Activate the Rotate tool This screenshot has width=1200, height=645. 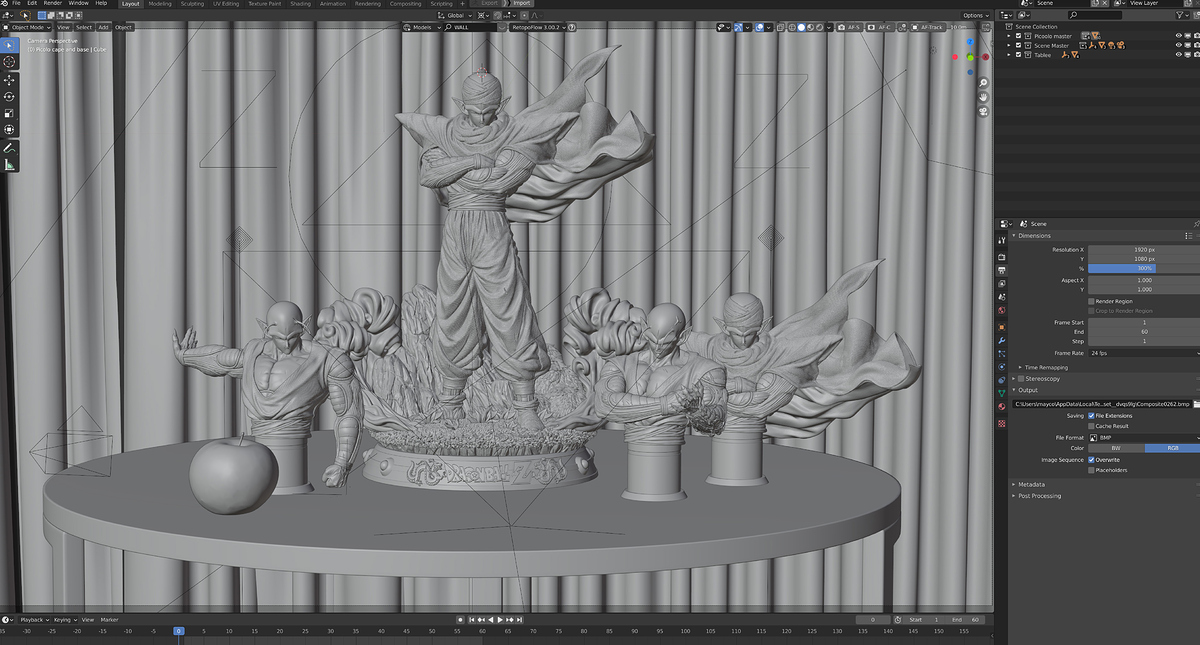click(9, 96)
